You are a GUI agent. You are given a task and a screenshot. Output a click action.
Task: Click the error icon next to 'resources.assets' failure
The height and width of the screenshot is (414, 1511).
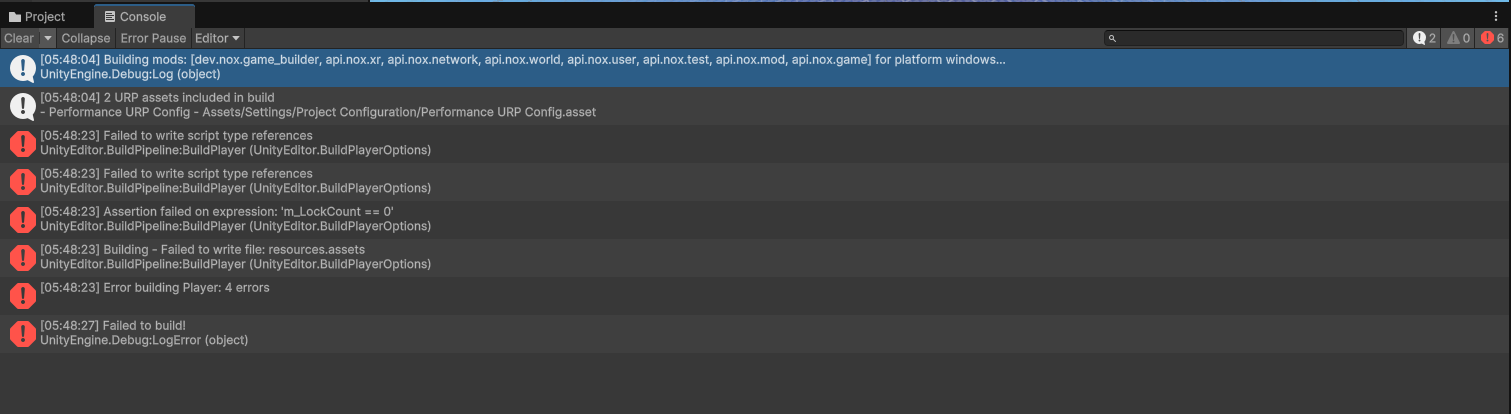tap(22, 258)
